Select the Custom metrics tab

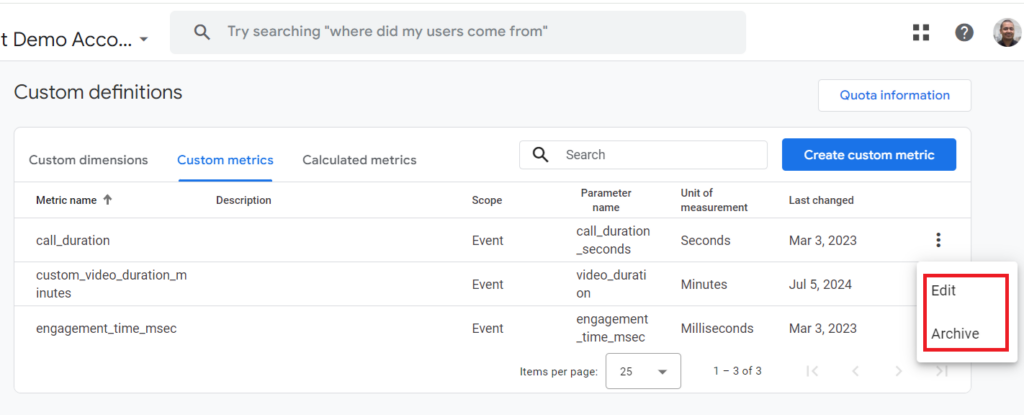(225, 160)
